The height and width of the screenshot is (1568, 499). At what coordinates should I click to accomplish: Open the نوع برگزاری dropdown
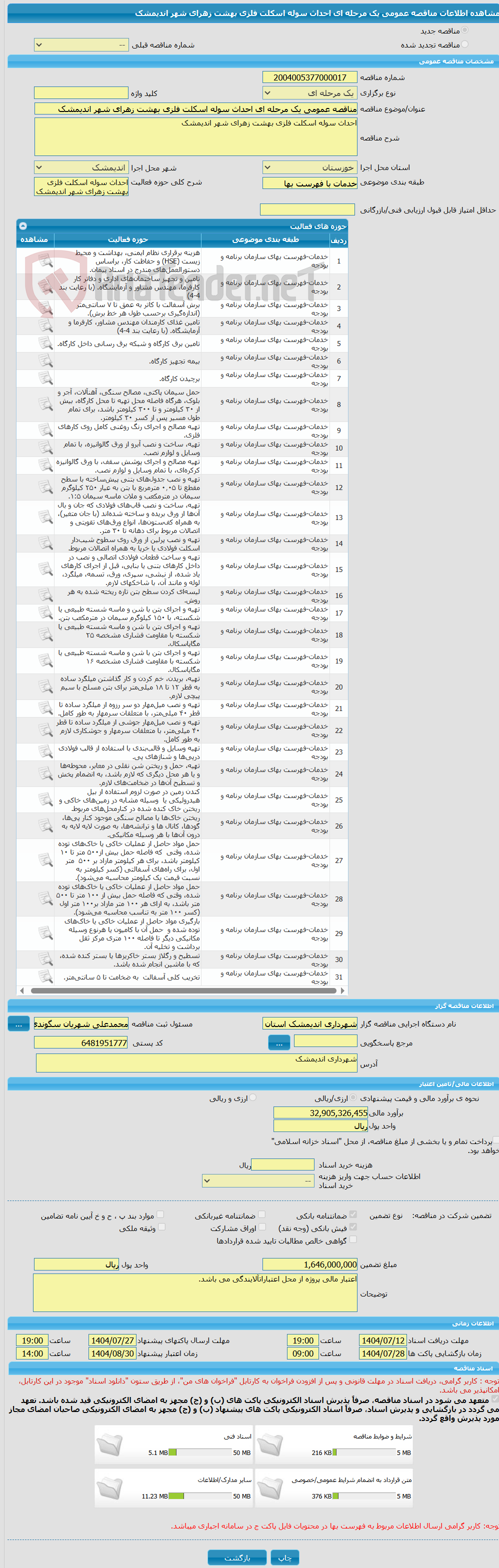click(309, 92)
